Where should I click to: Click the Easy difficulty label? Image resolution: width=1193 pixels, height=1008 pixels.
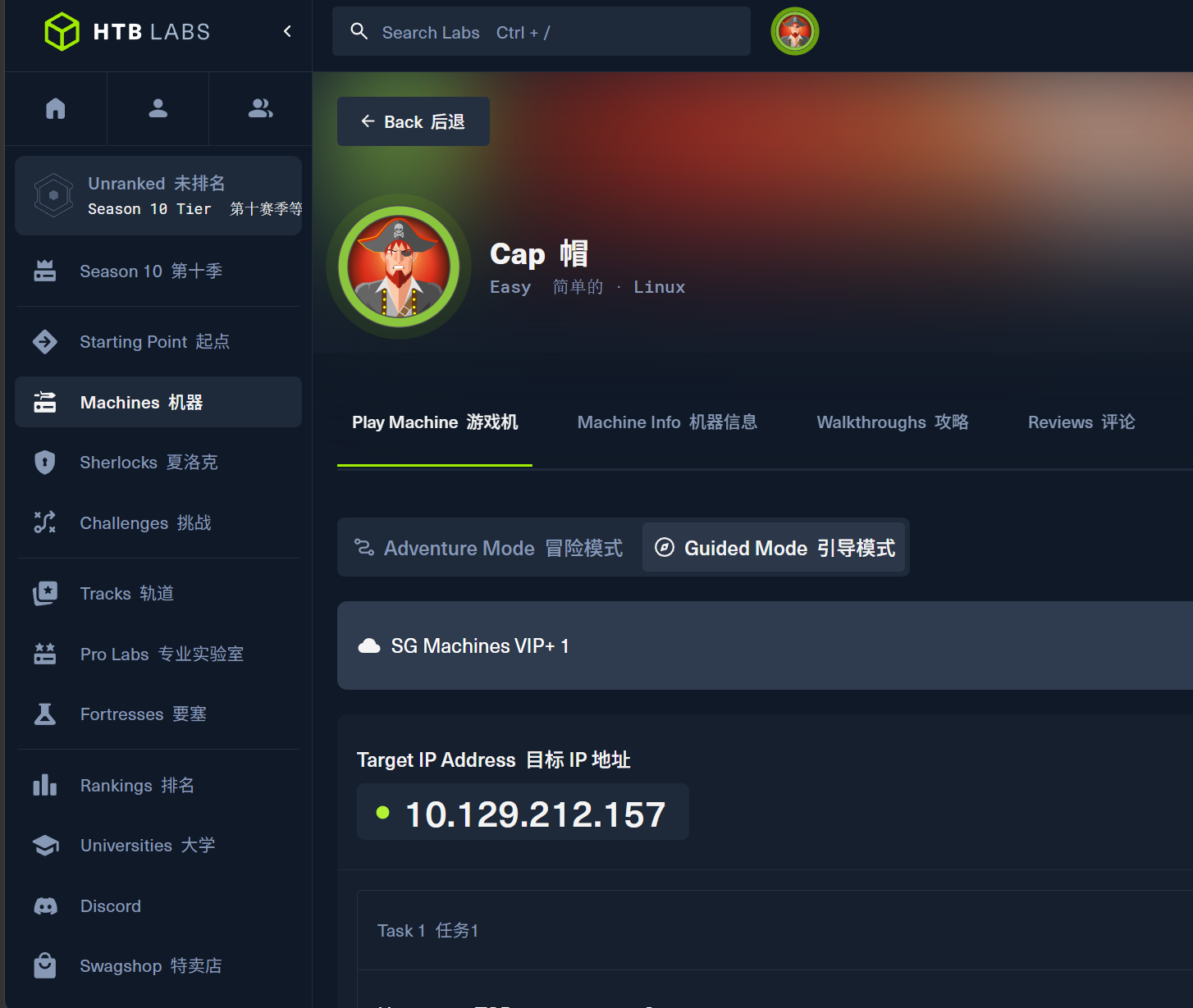[510, 287]
